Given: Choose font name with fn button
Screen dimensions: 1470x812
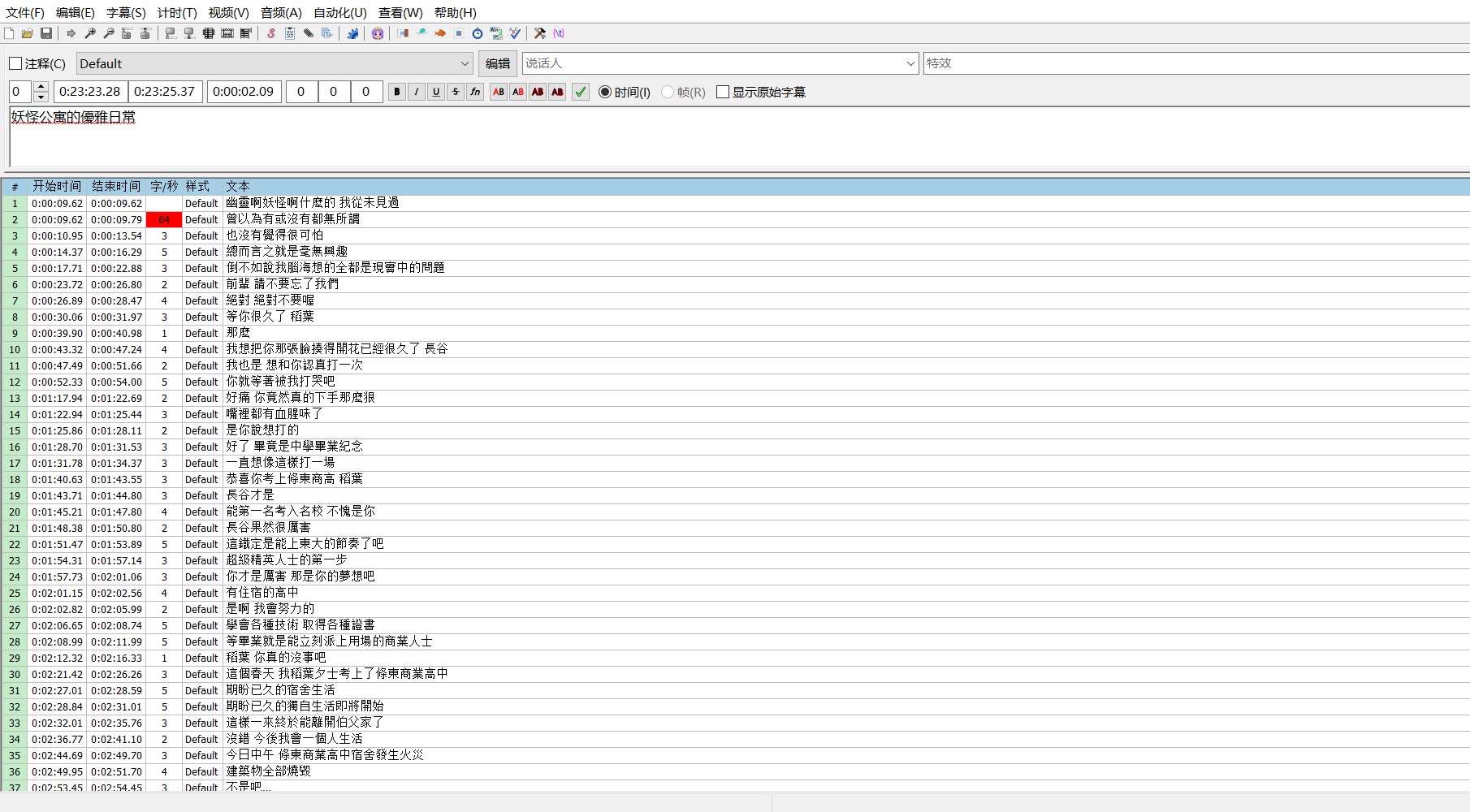Looking at the screenshot, I should pyautogui.click(x=475, y=92).
